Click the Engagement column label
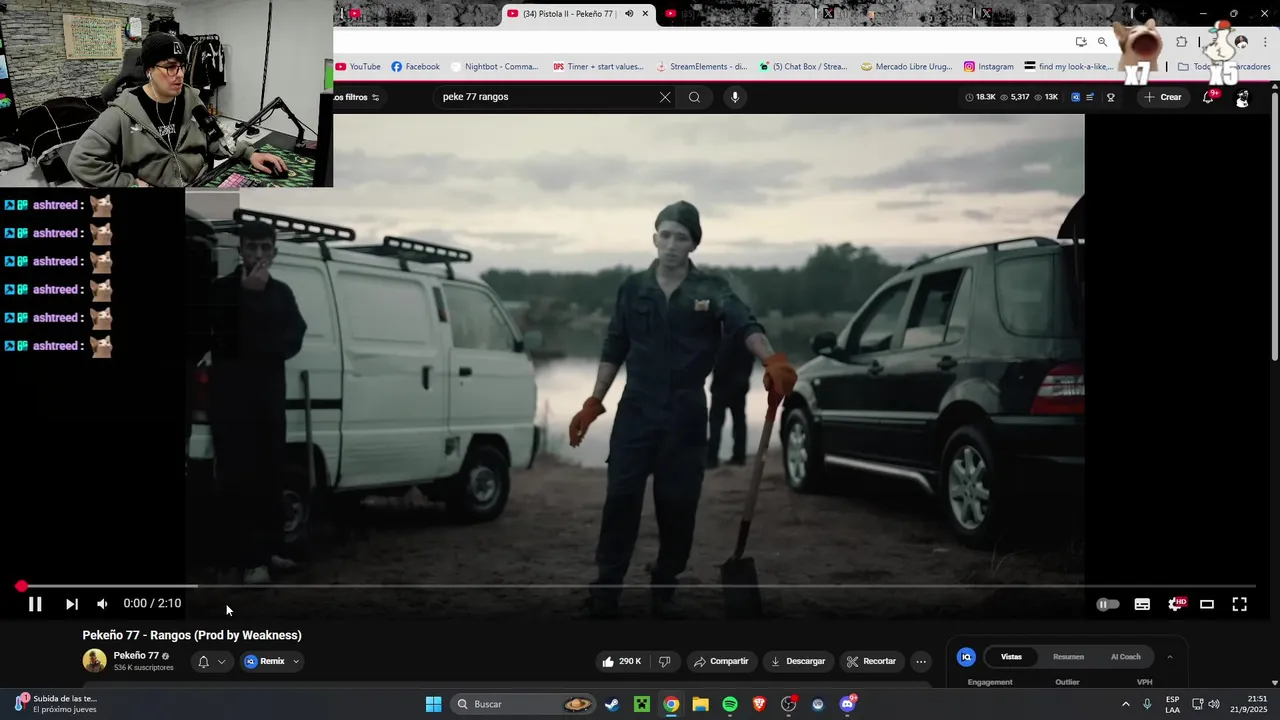Viewport: 1280px width, 720px height. tap(990, 682)
